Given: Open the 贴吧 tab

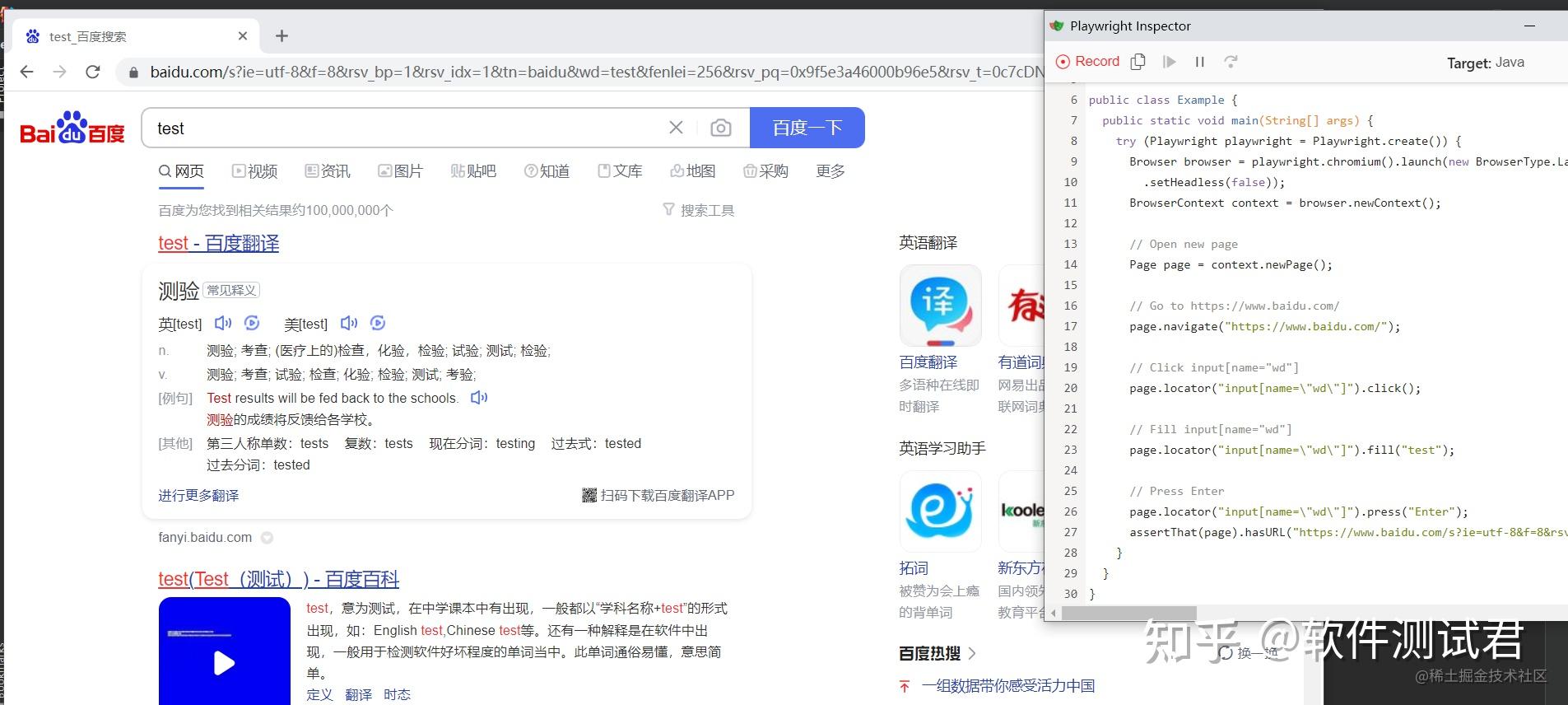Looking at the screenshot, I should click(473, 171).
